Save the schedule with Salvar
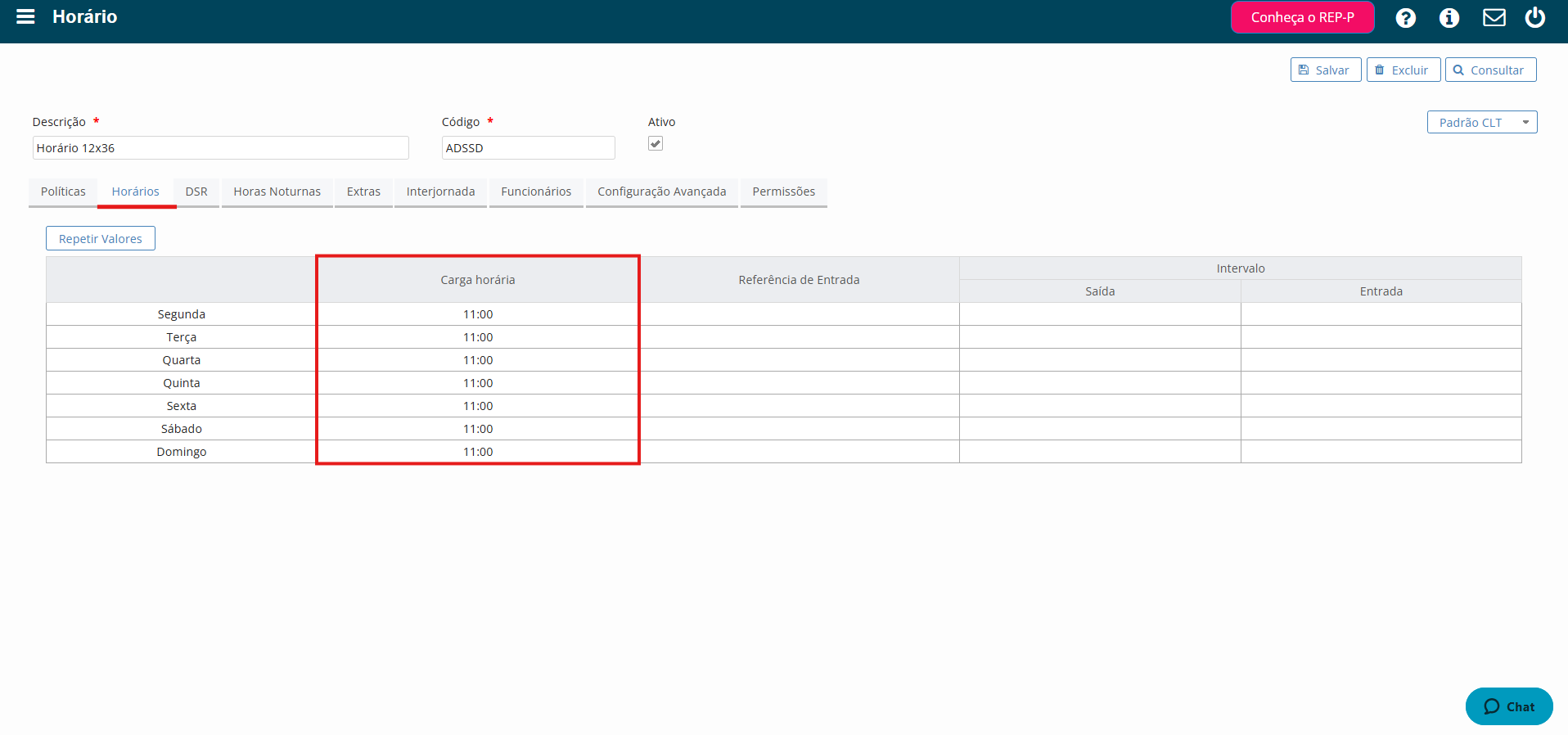The height and width of the screenshot is (735, 1568). click(1325, 70)
